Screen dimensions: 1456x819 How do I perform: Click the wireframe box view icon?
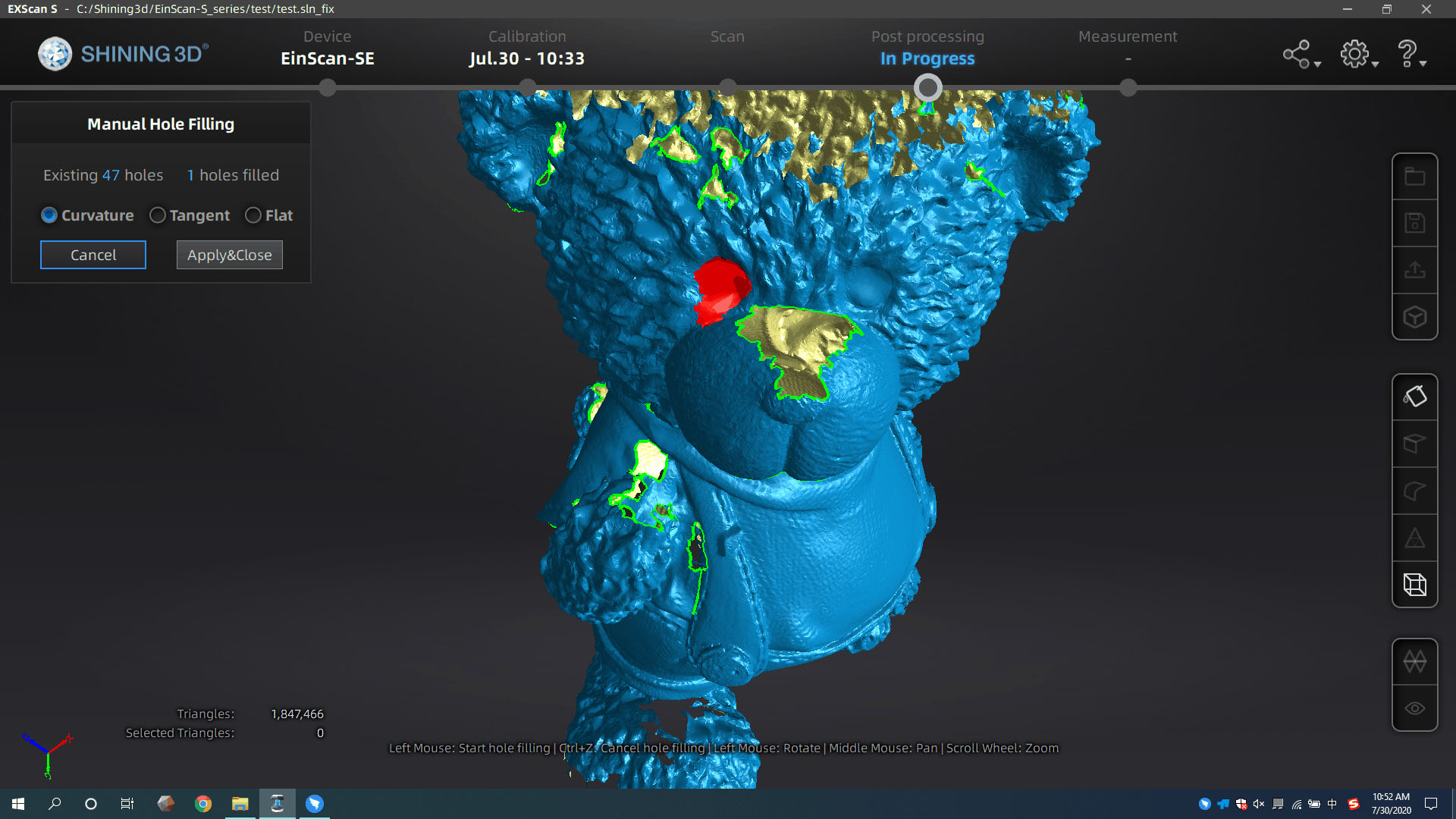(x=1414, y=585)
